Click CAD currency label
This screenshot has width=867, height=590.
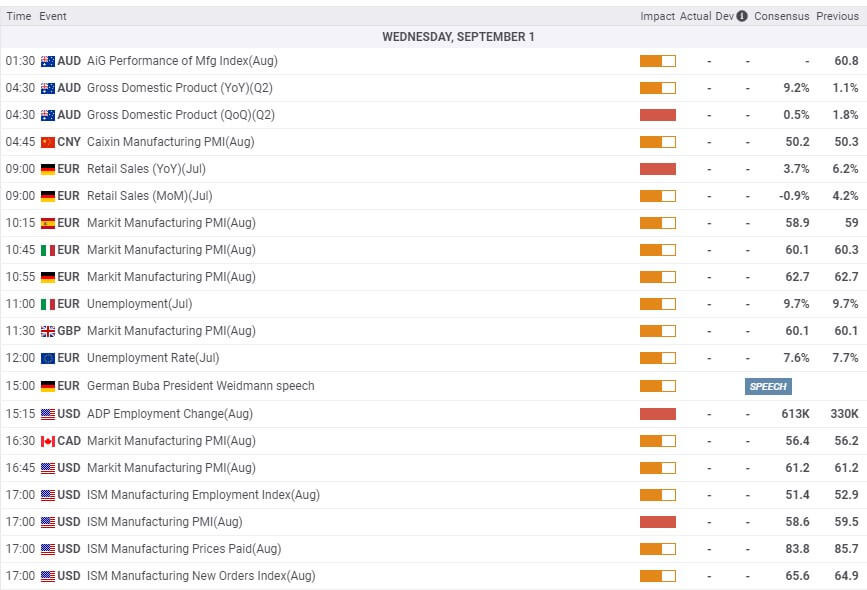(x=69, y=441)
